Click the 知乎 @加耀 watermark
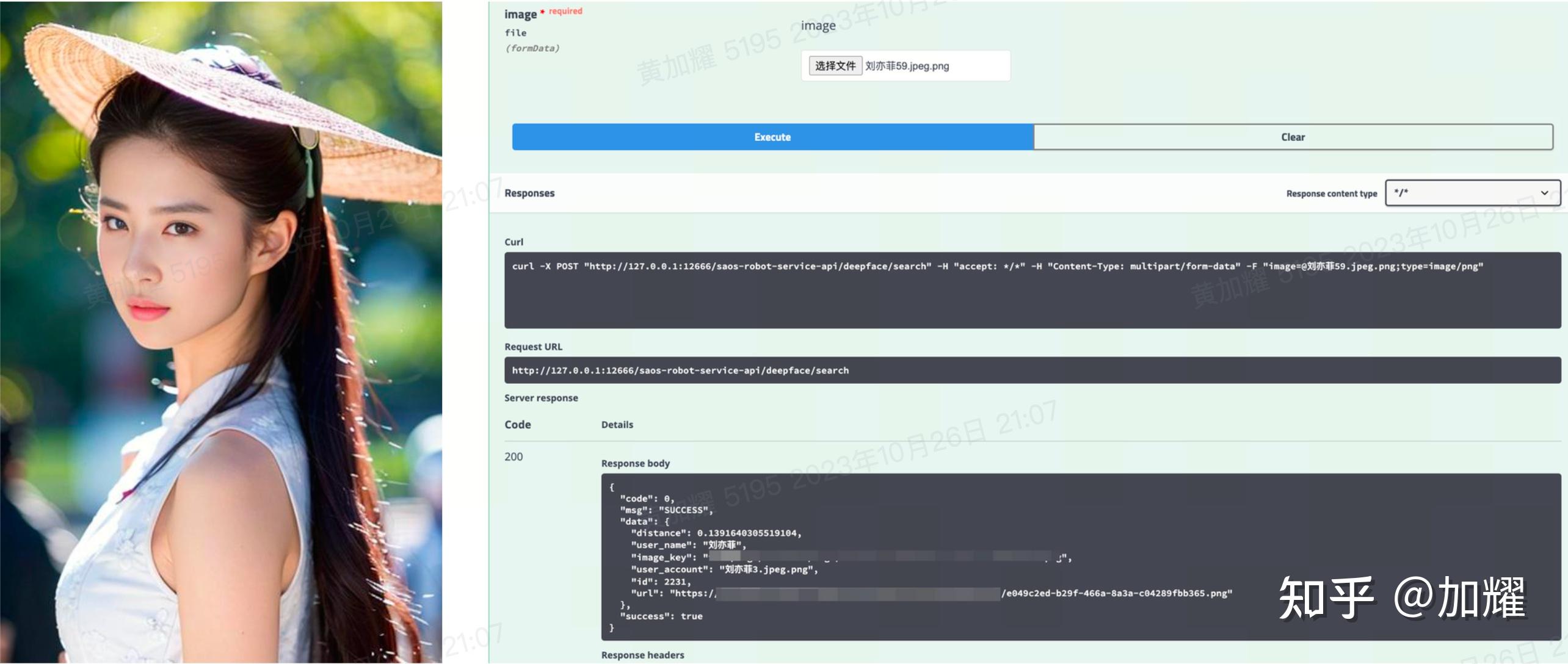The width and height of the screenshot is (1568, 664). [x=1401, y=598]
